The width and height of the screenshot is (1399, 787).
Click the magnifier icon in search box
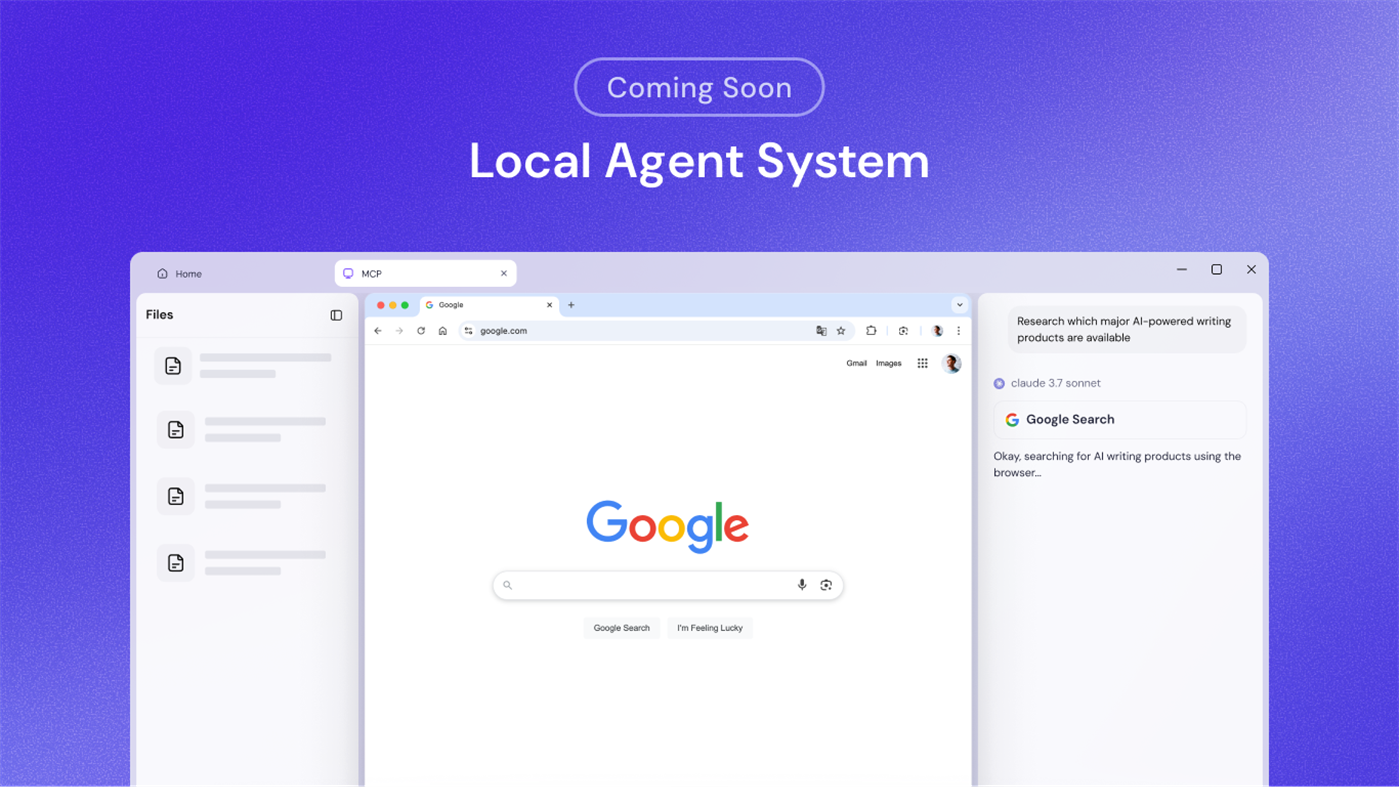click(x=507, y=585)
